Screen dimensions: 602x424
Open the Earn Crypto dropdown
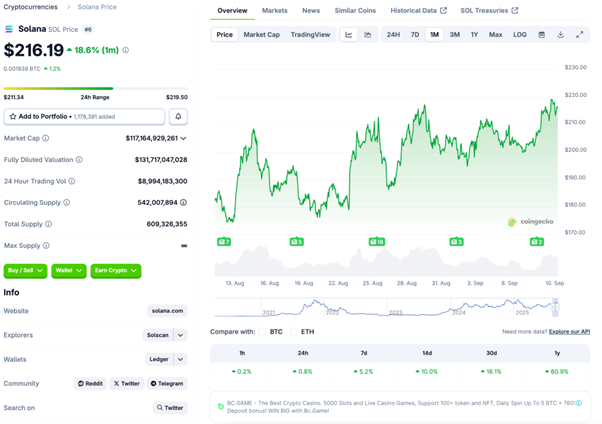116,271
